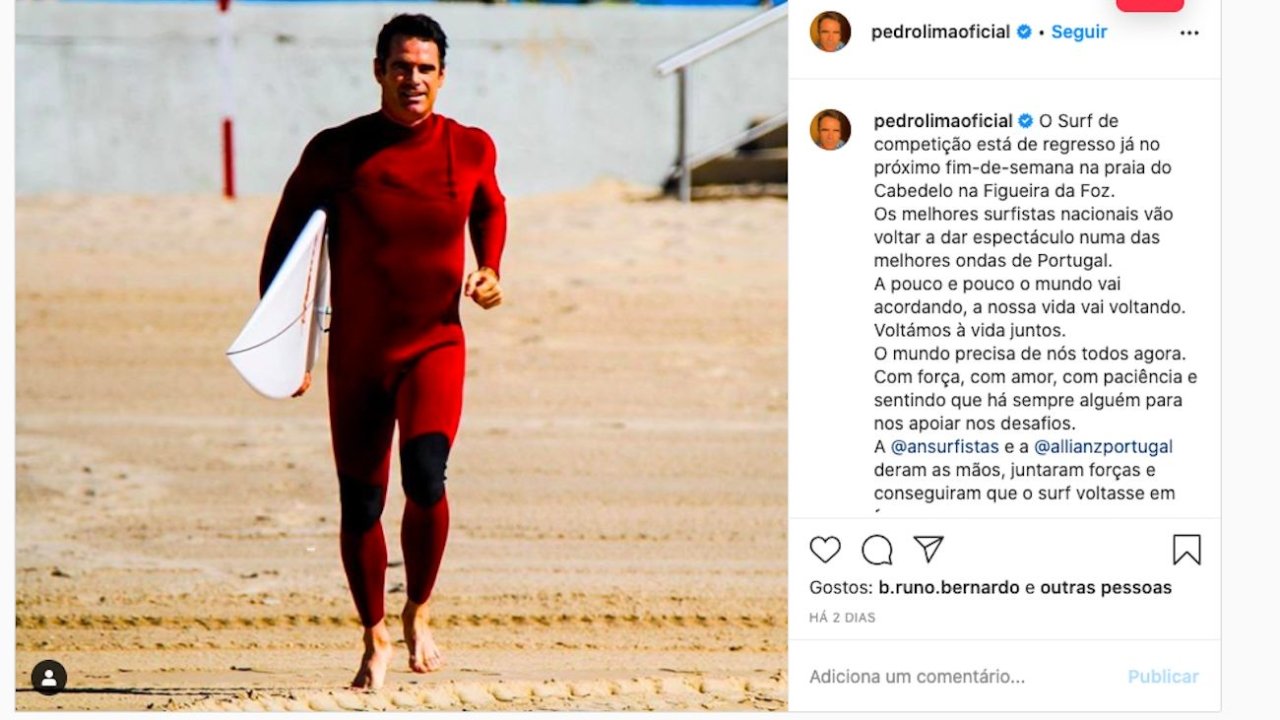This screenshot has width=1280, height=720.
Task: Click header verified badge icon
Action: (x=1024, y=32)
